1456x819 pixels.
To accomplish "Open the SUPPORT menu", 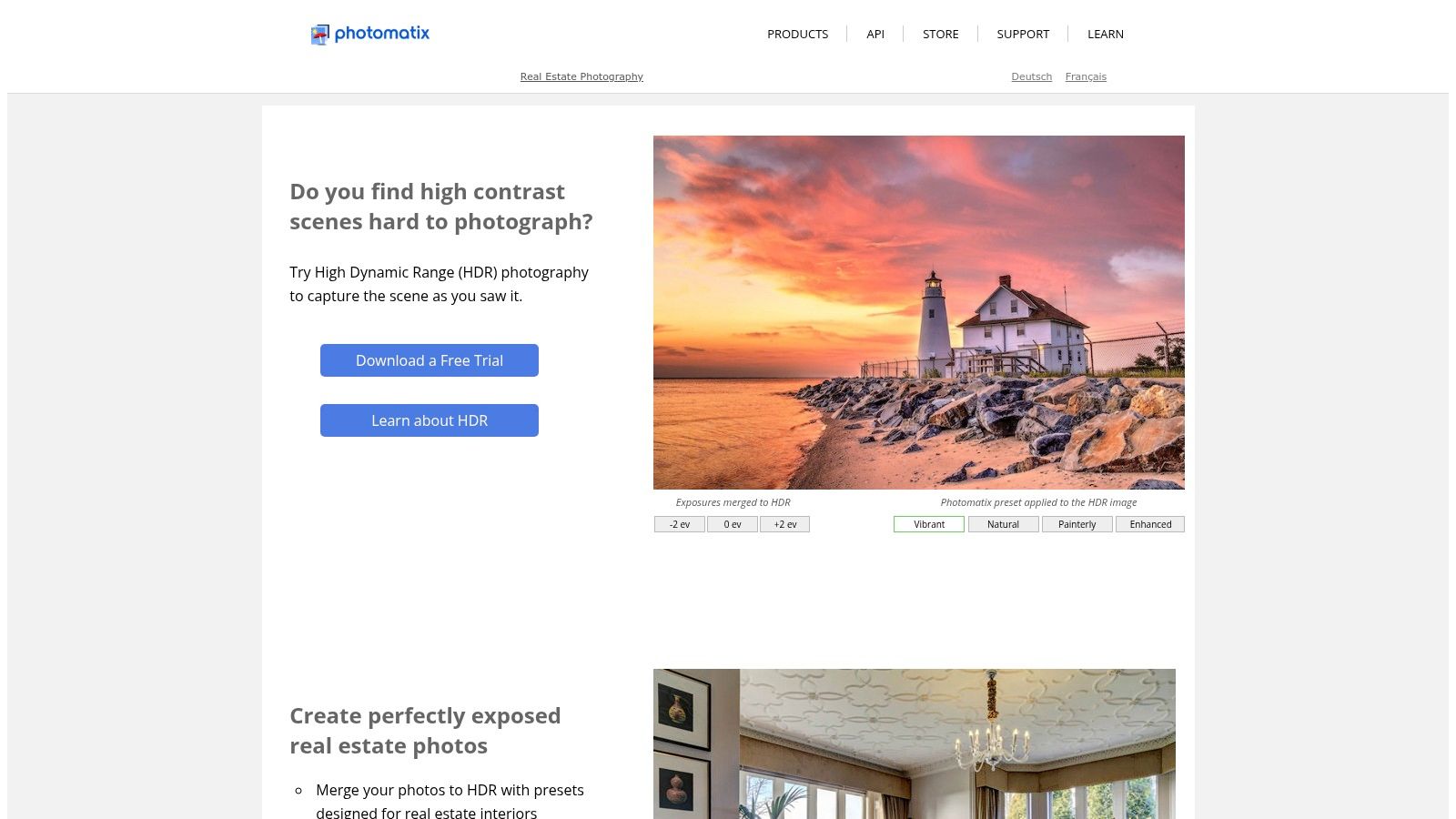I will pos(1023,34).
